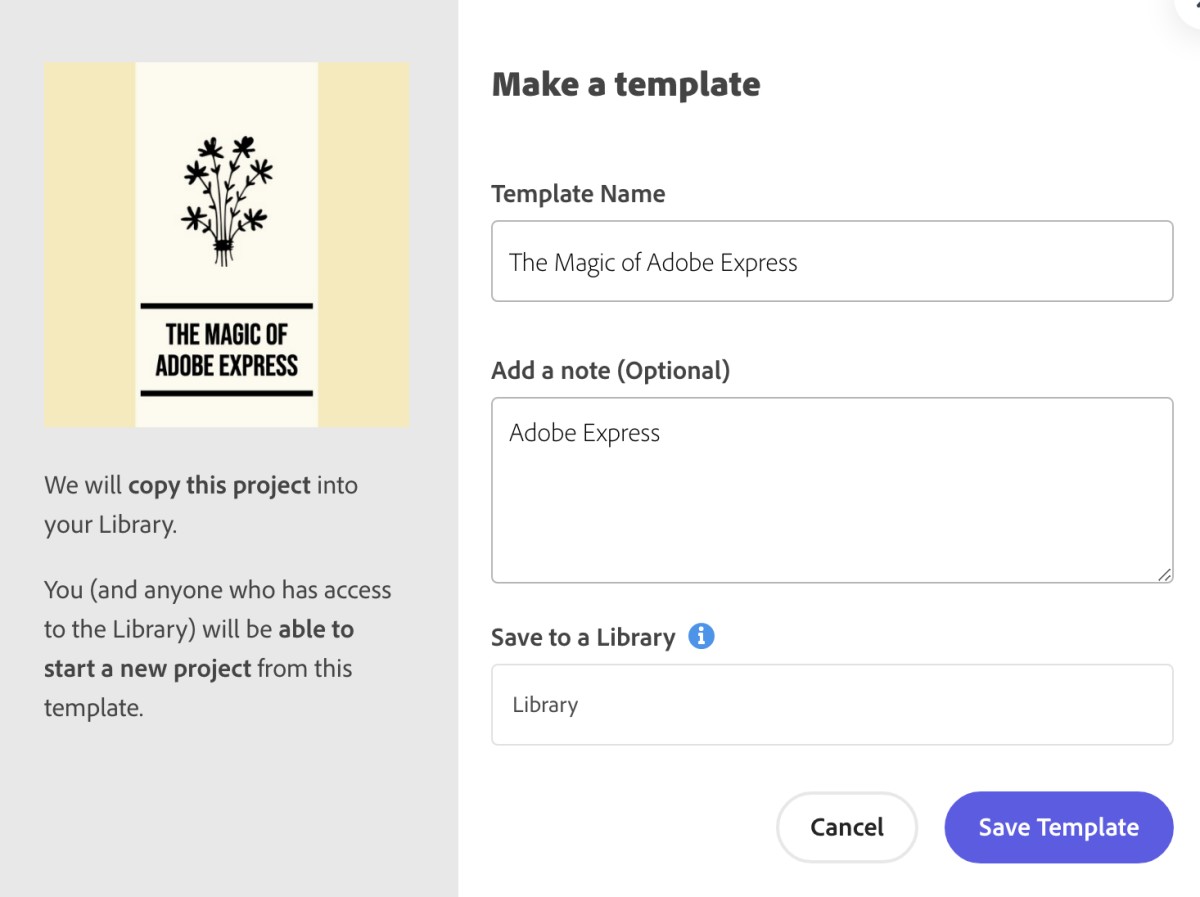
Task: Click the thick black bar above the poster title
Action: (x=227, y=305)
